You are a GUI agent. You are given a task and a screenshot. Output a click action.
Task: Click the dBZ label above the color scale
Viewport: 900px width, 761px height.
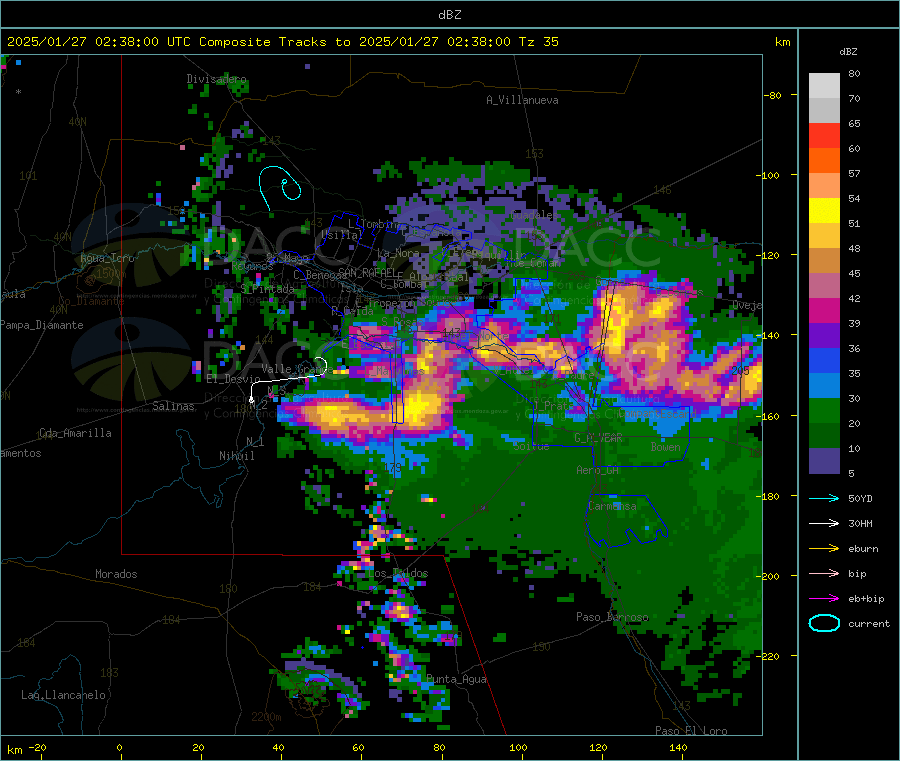848,52
